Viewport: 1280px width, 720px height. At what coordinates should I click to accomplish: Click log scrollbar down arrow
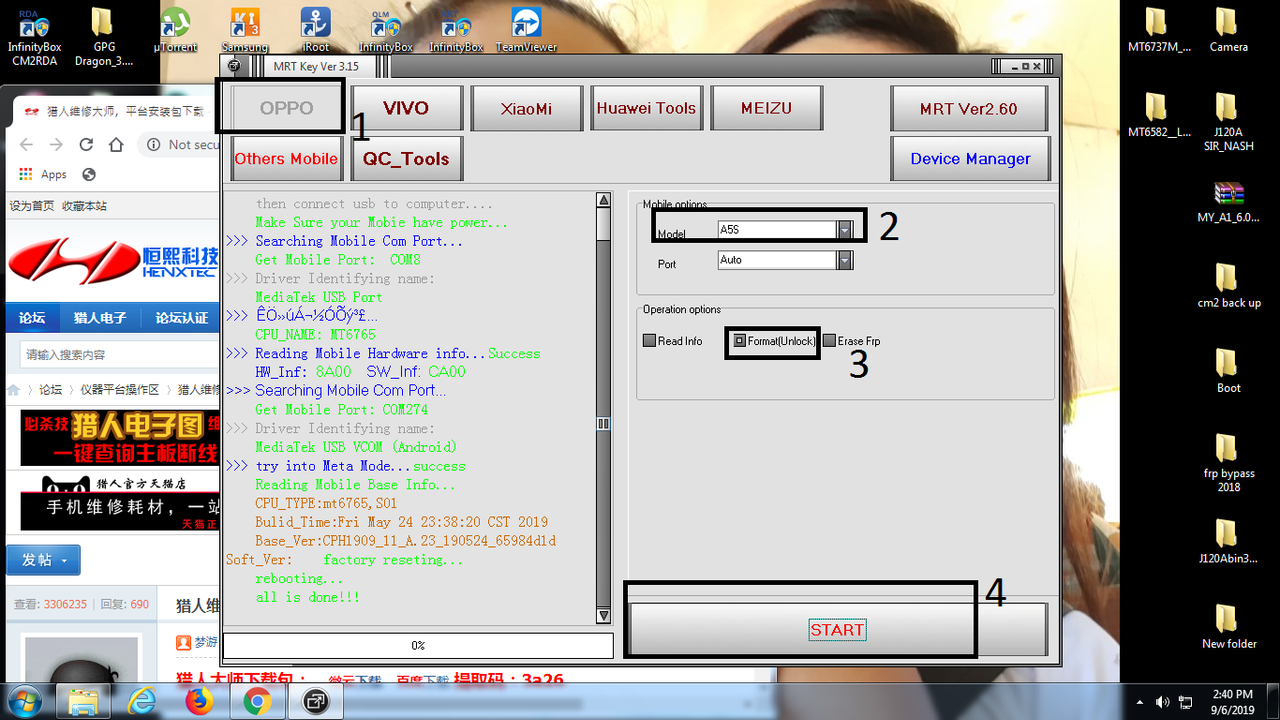[x=603, y=616]
